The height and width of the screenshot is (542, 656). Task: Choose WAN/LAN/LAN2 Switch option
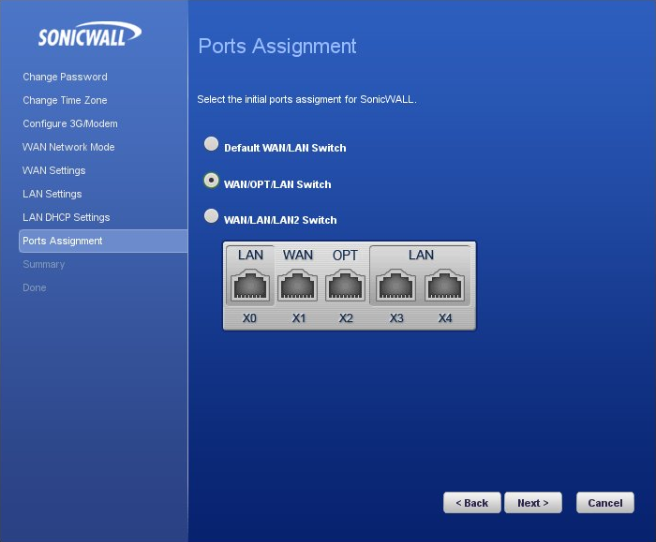[x=211, y=216]
